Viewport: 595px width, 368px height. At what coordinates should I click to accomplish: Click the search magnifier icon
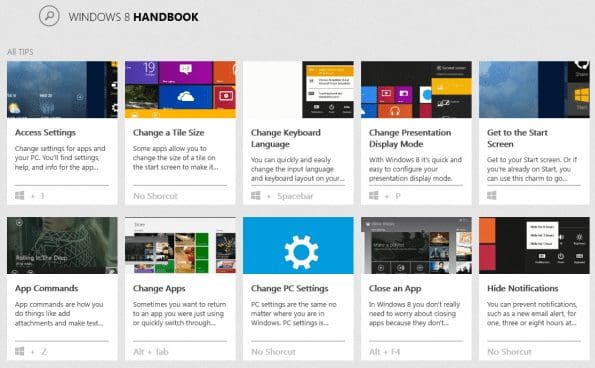click(x=49, y=16)
